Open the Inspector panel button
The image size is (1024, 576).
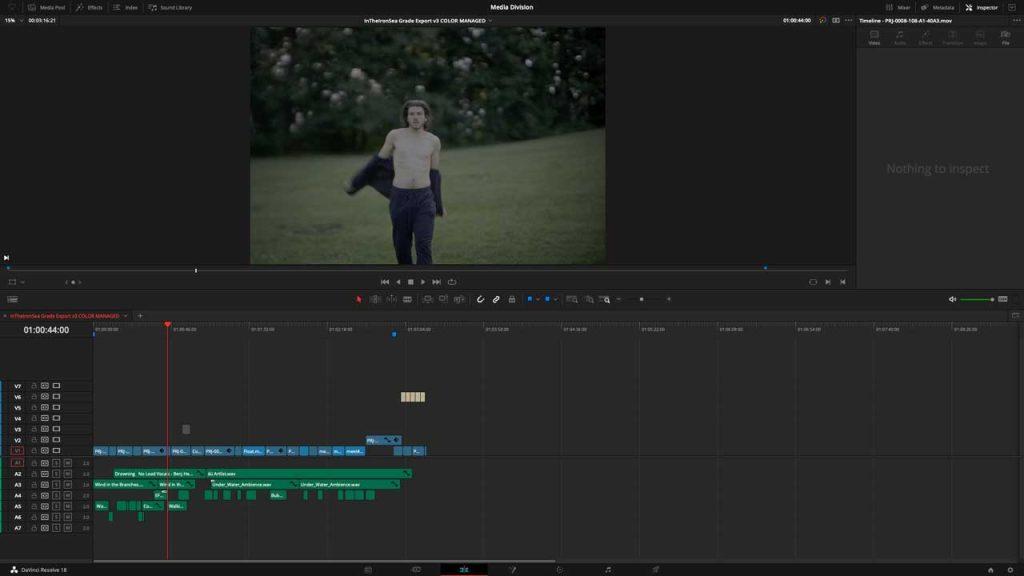pyautogui.click(x=982, y=7)
